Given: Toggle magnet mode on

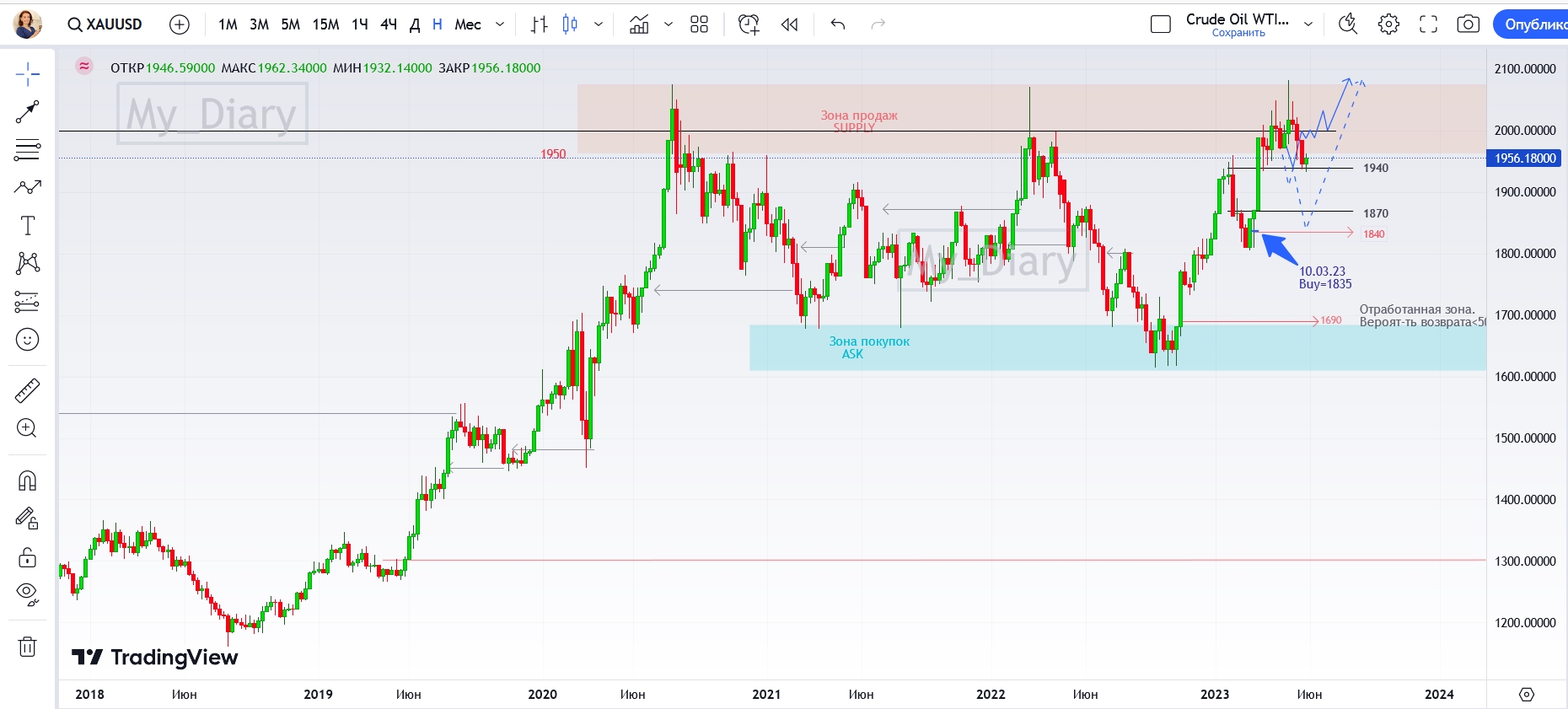Looking at the screenshot, I should coord(27,481).
